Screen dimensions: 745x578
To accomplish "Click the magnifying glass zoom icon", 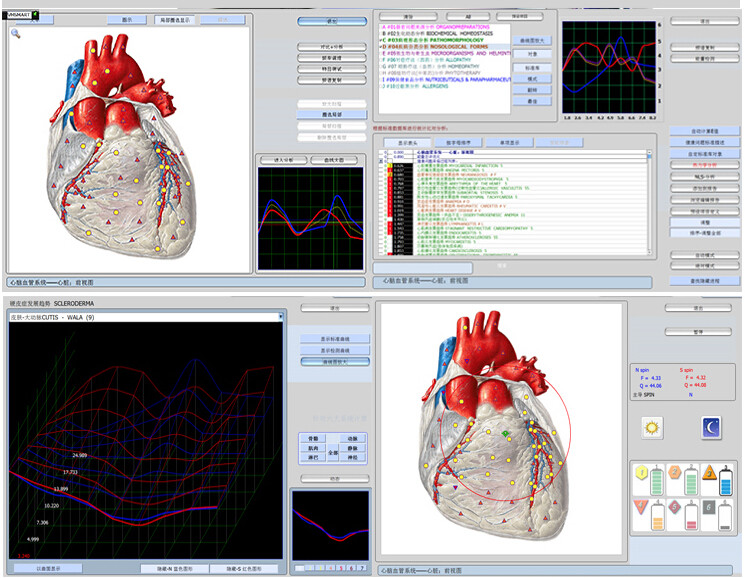I will [16, 33].
